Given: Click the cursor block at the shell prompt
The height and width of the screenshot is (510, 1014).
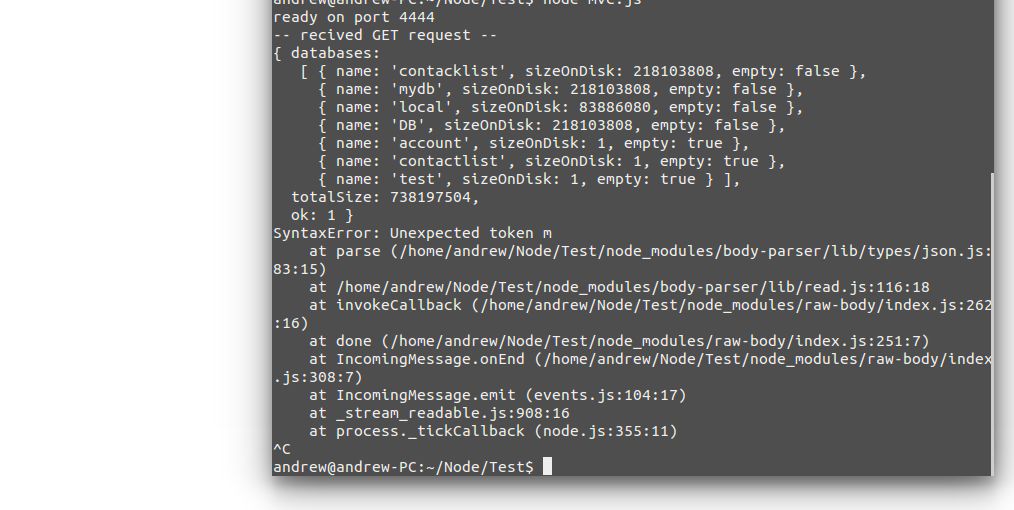Looking at the screenshot, I should click(x=547, y=466).
